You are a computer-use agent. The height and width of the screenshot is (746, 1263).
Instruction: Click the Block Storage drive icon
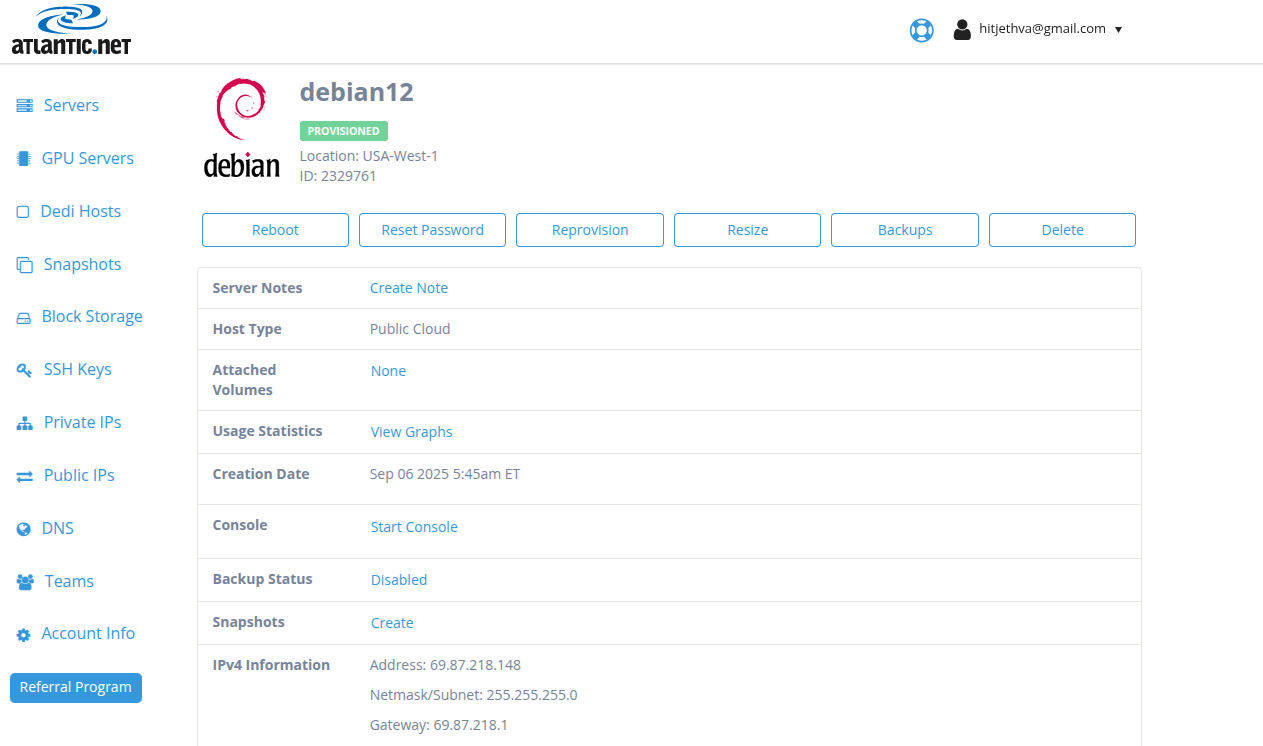24,318
